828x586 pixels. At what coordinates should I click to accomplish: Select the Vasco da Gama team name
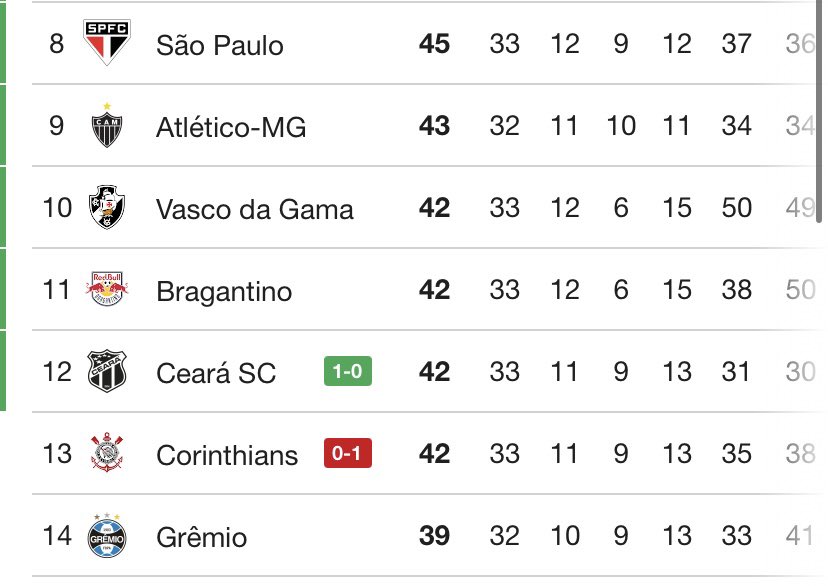tap(255, 209)
